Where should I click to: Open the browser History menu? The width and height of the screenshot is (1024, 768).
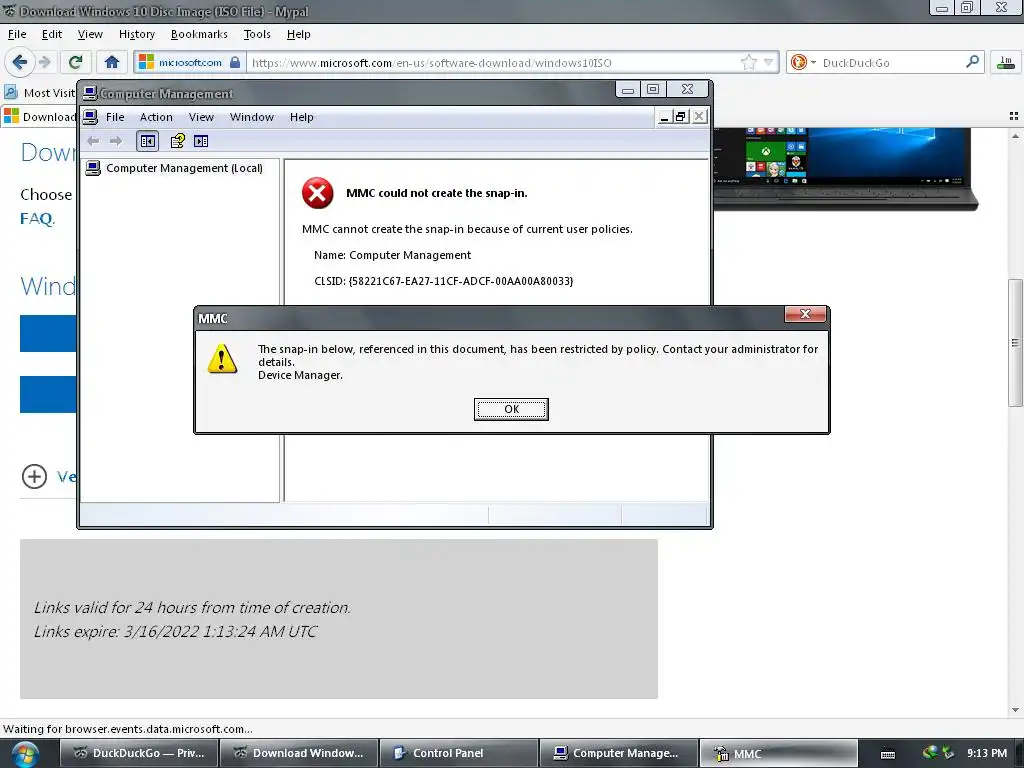136,34
